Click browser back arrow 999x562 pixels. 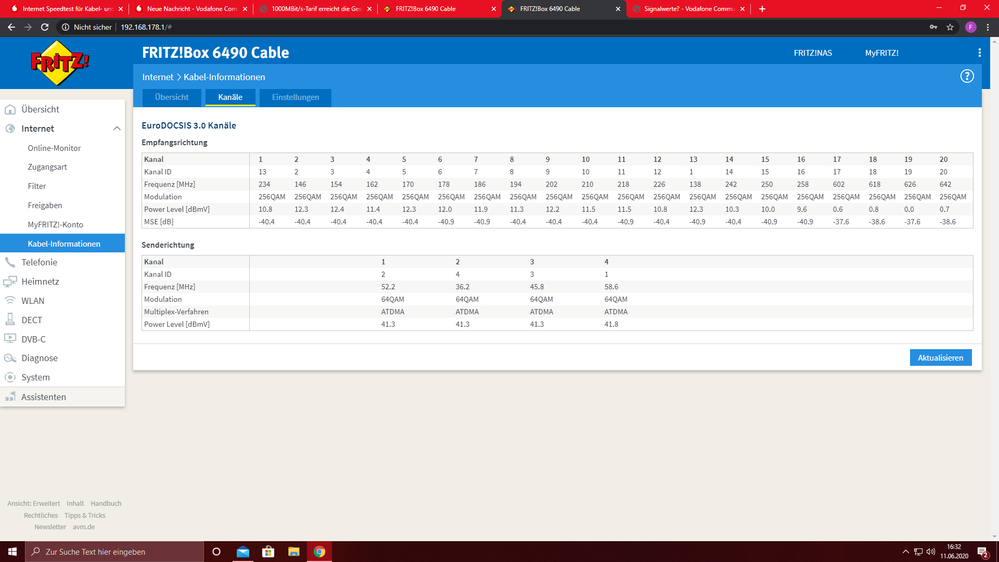click(x=11, y=27)
